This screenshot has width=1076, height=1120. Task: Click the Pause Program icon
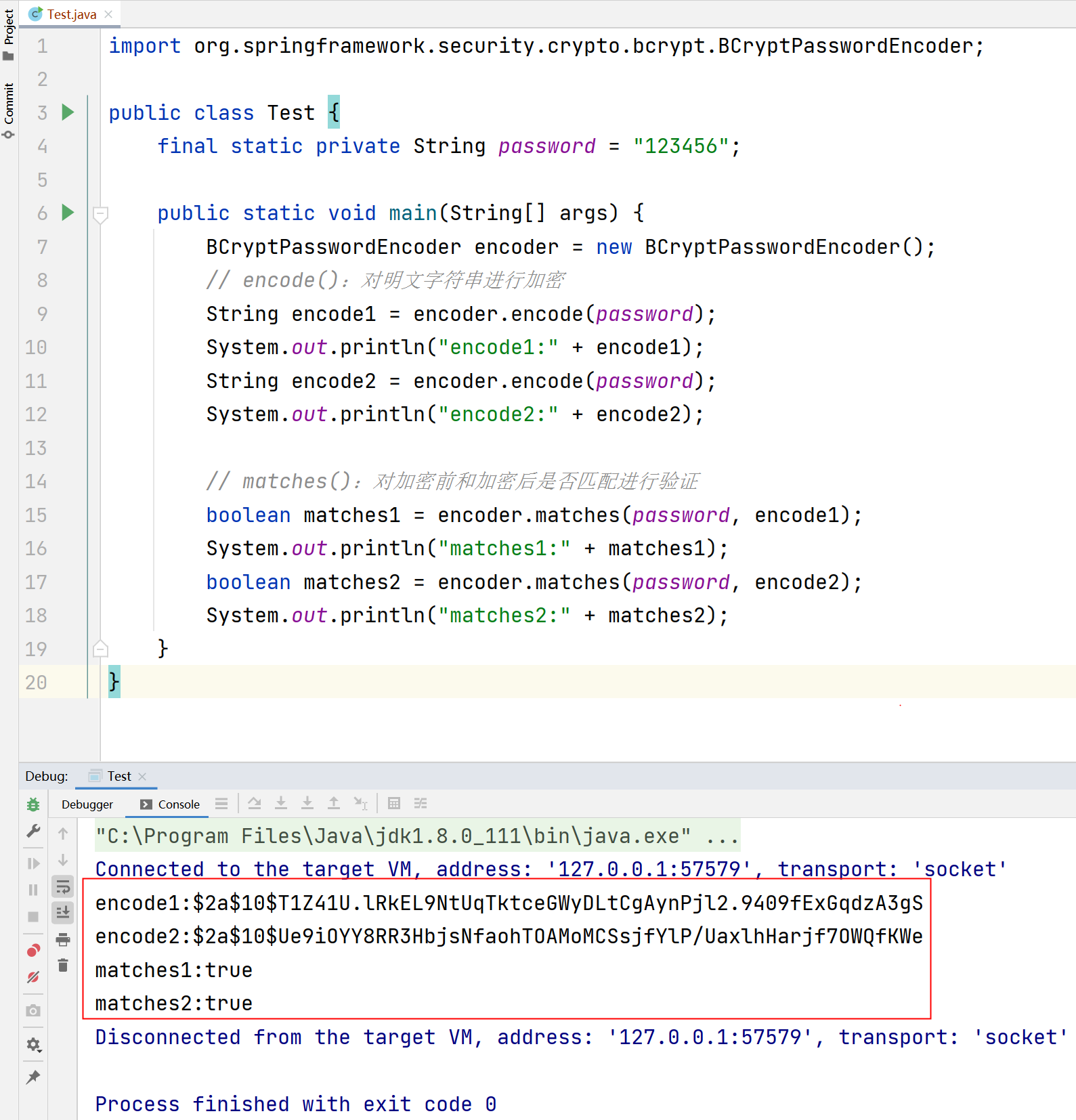[33, 890]
